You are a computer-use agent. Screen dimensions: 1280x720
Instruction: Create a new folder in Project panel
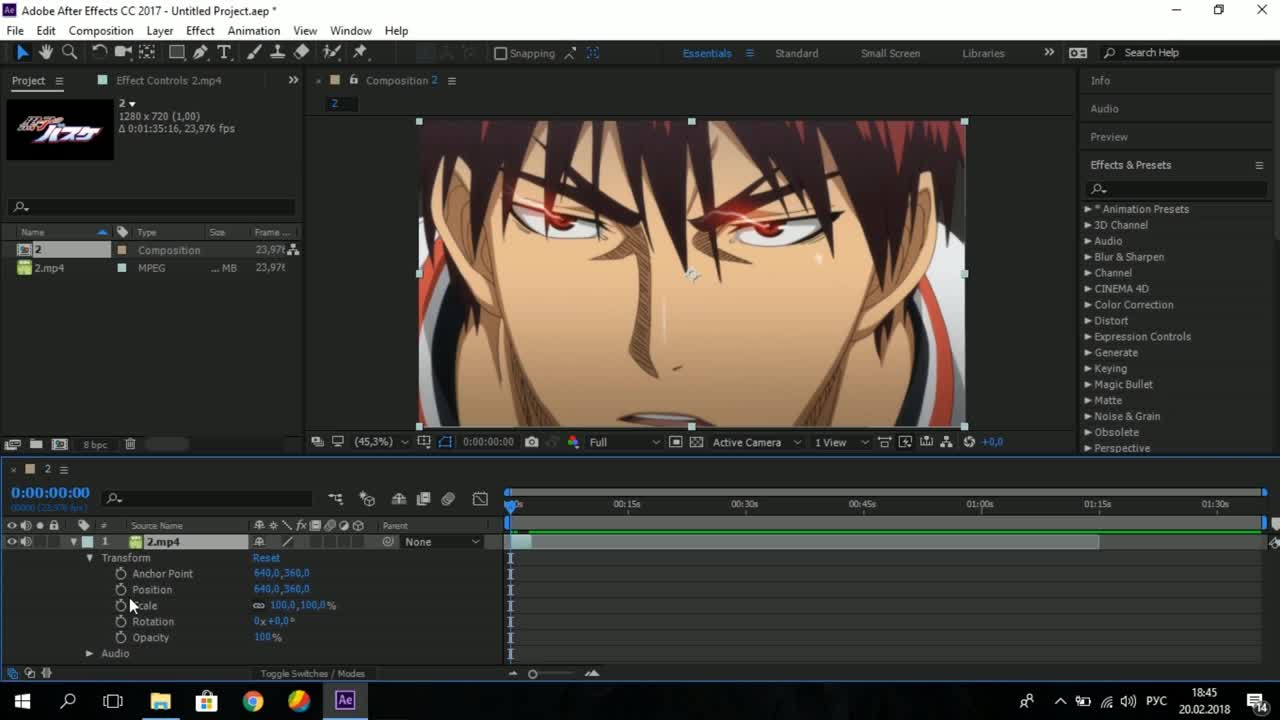click(x=36, y=444)
